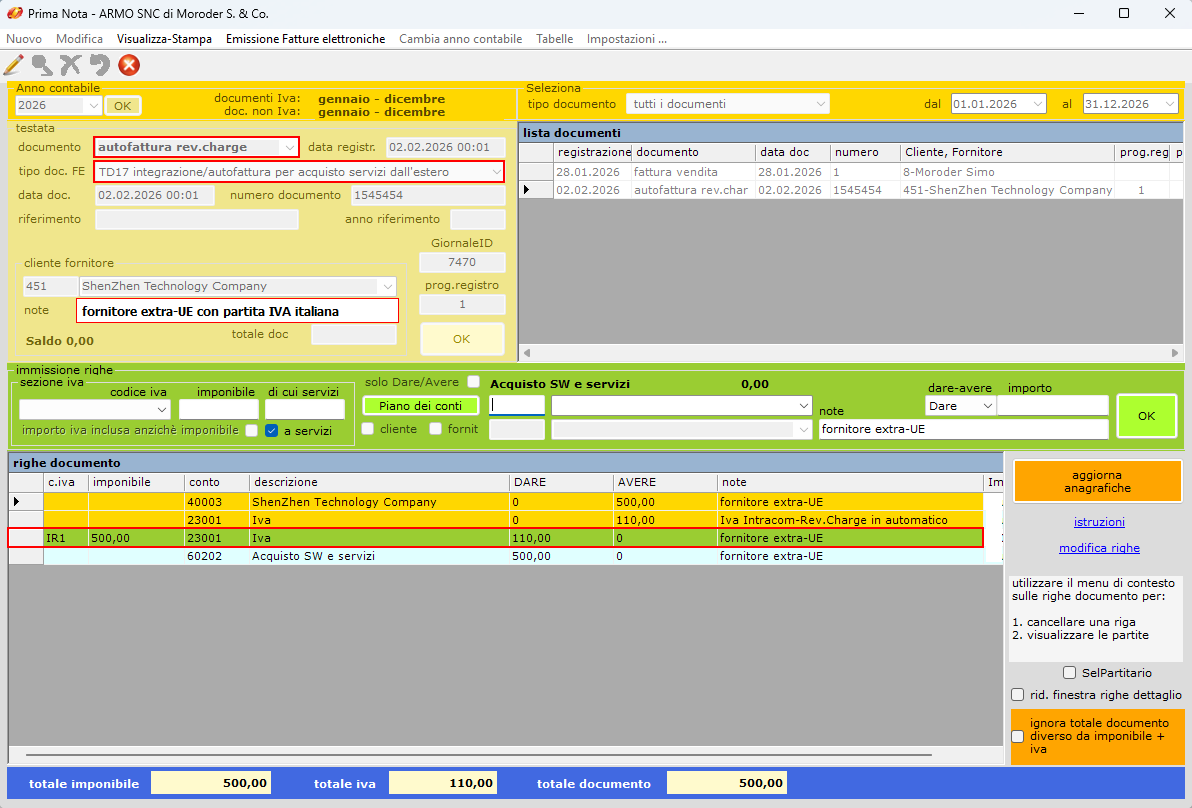Open the Visualizza-Stampa menu

coord(164,39)
